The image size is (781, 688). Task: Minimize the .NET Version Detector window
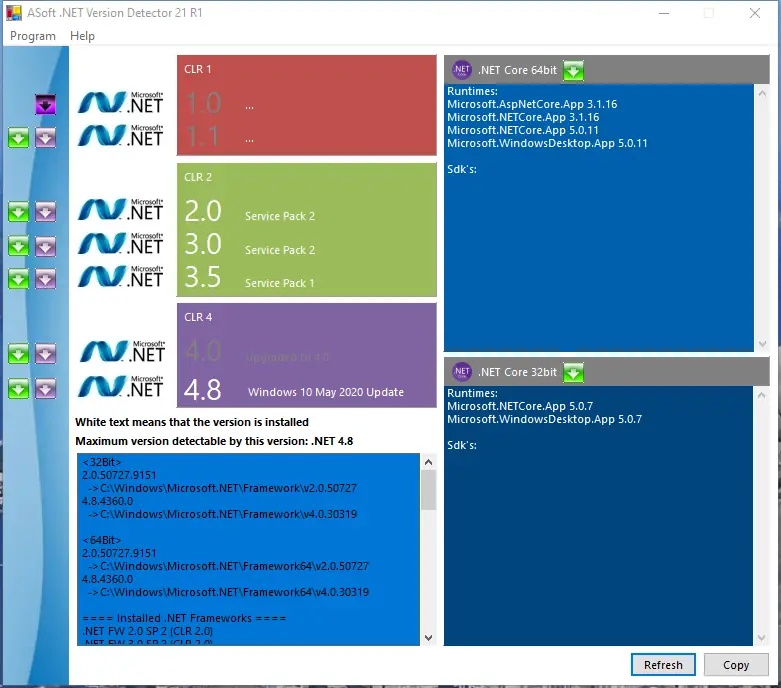[664, 13]
